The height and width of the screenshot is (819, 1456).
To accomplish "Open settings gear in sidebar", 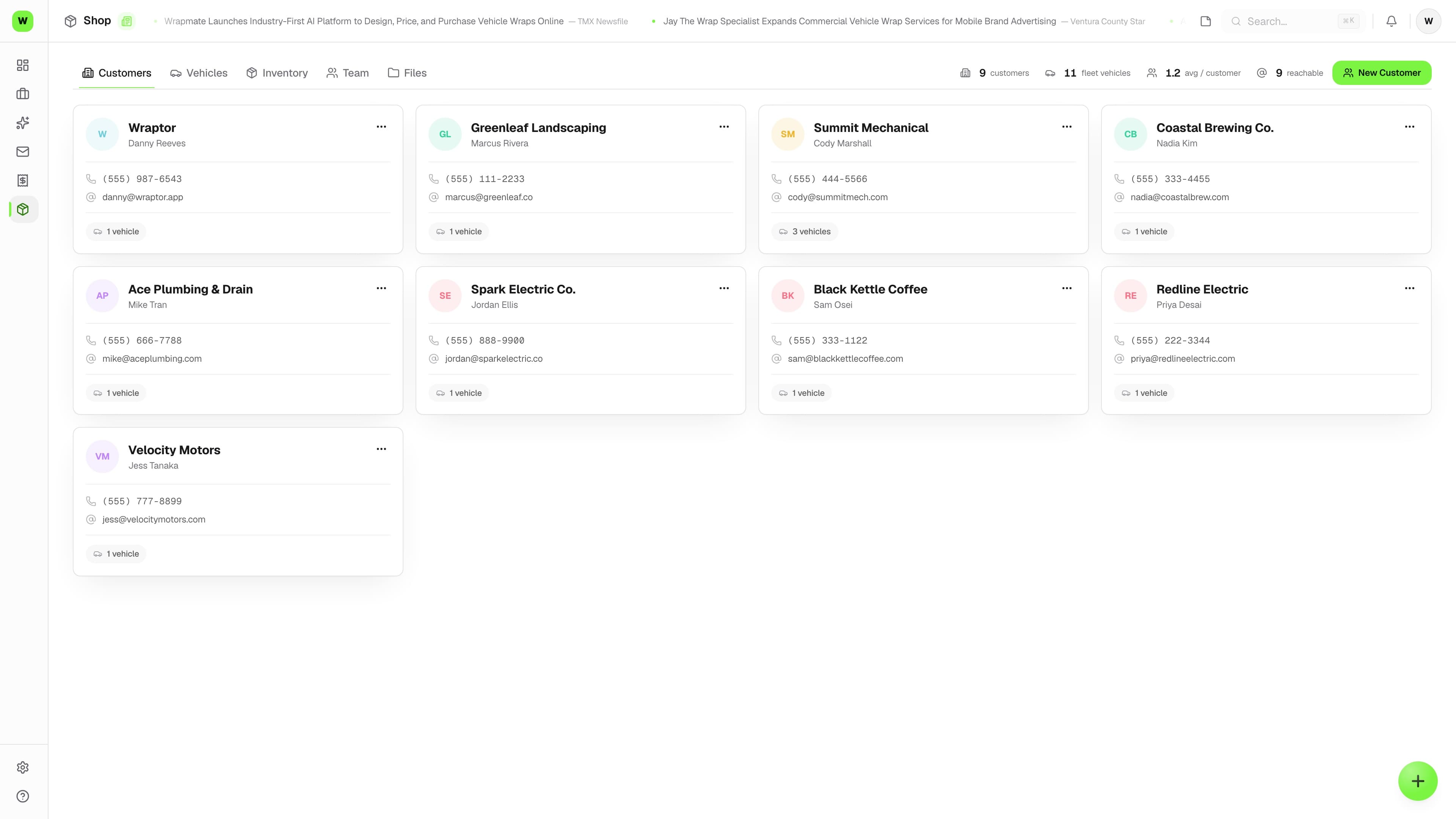I will [x=23, y=767].
